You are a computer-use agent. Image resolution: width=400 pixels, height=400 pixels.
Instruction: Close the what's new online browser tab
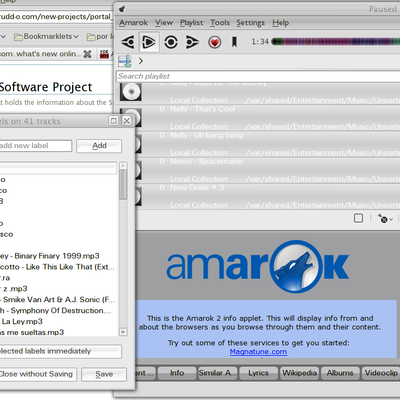pos(87,54)
